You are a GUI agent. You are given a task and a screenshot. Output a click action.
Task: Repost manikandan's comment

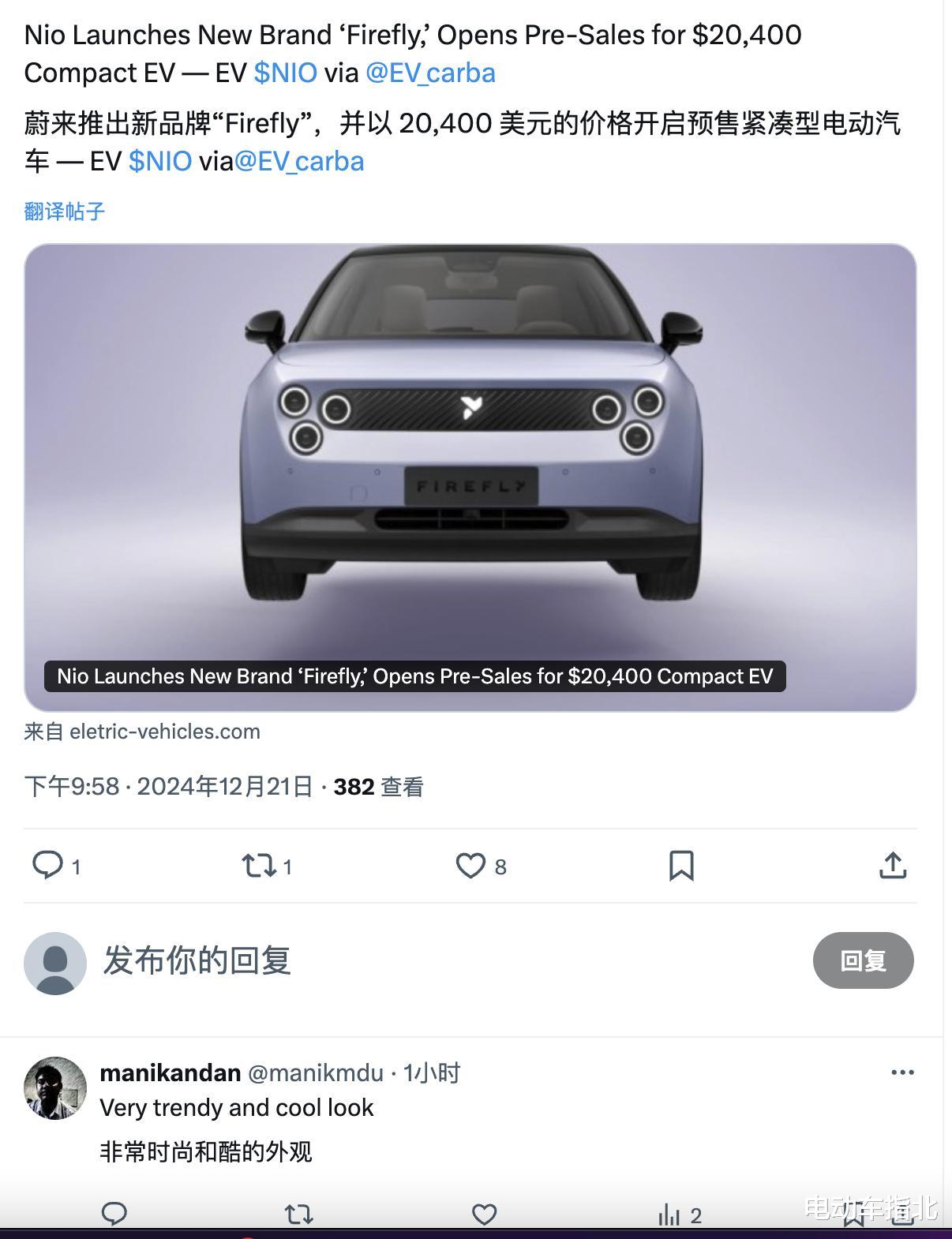pos(299,1214)
